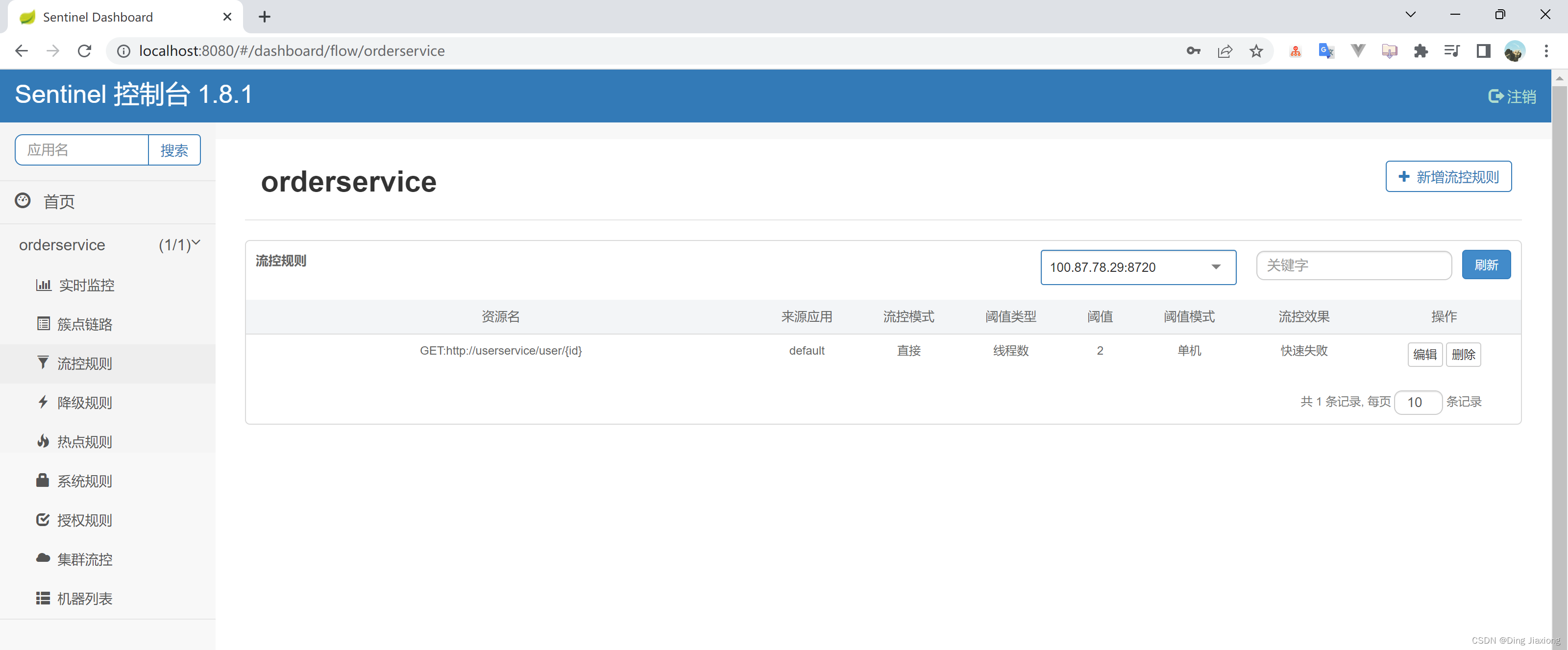Click the hotspot rules flame icon
This screenshot has width=1568, height=650.
(x=43, y=441)
